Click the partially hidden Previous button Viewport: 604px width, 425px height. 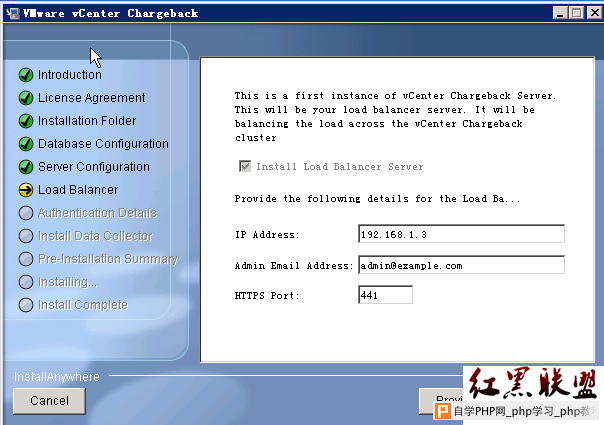click(x=441, y=399)
